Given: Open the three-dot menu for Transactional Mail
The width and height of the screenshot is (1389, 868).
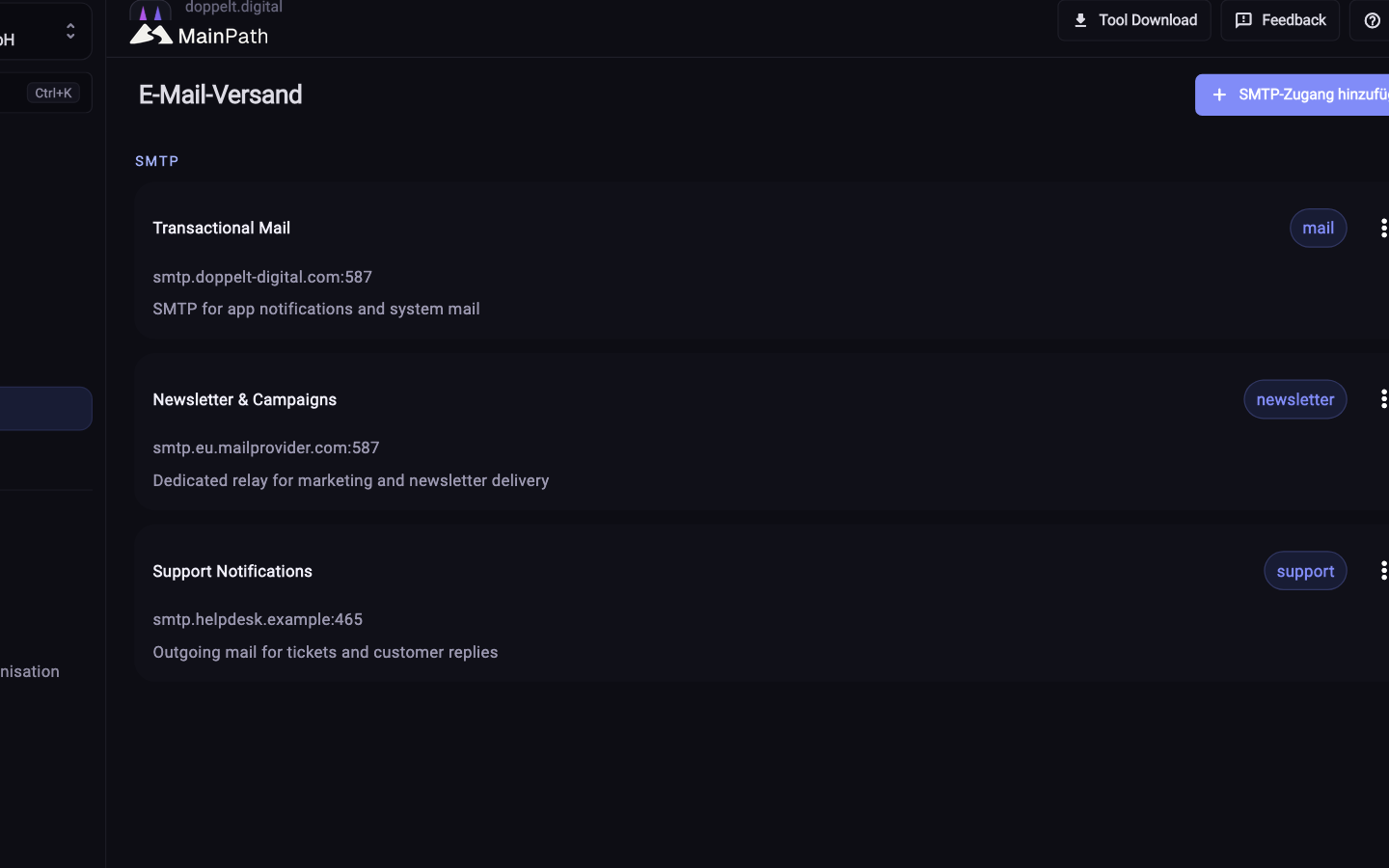Looking at the screenshot, I should 1383,229.
